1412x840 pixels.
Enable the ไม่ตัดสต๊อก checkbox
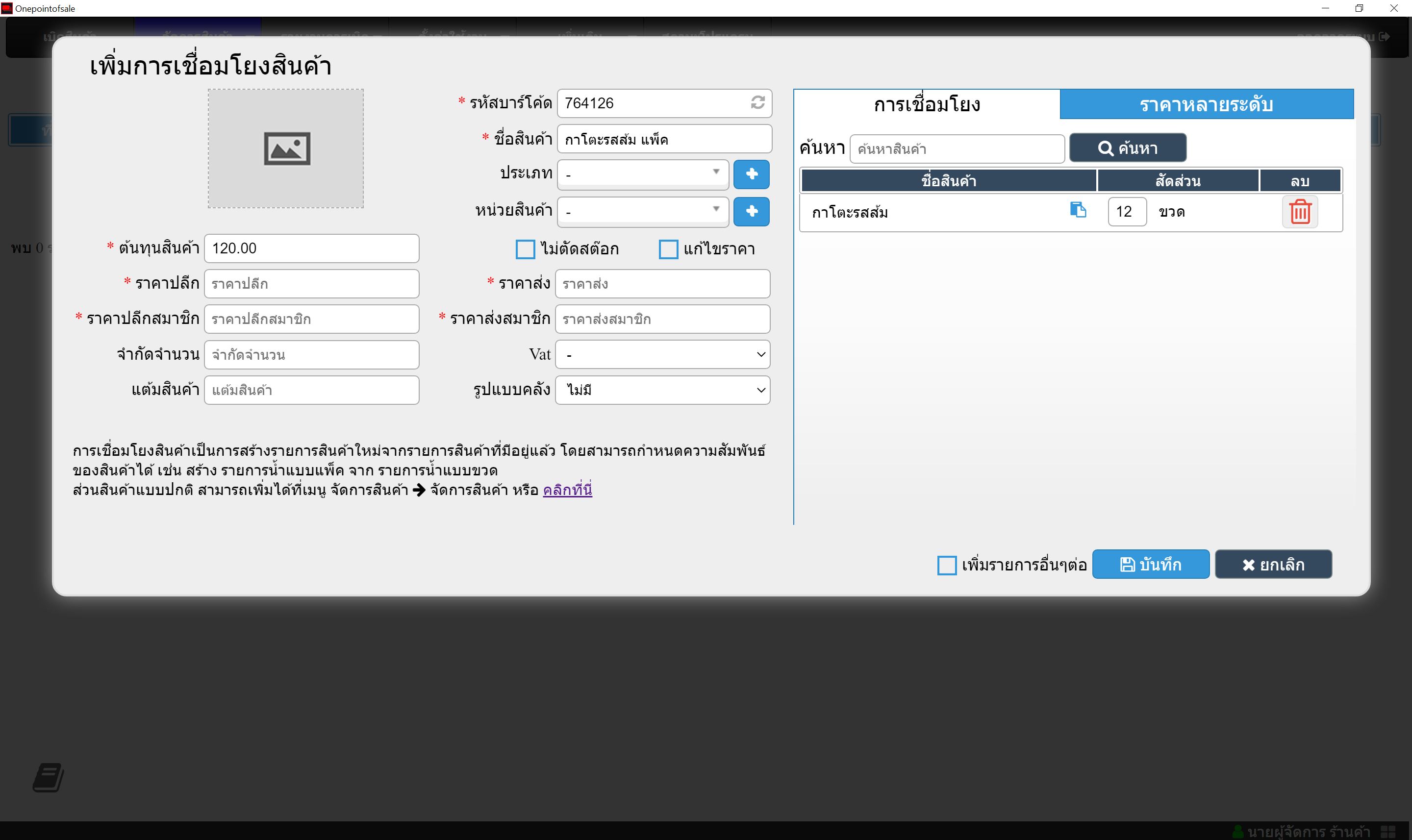[526, 249]
